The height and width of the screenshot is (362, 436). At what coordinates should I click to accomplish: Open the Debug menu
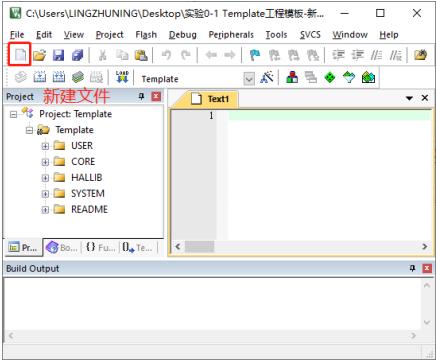[x=183, y=35]
